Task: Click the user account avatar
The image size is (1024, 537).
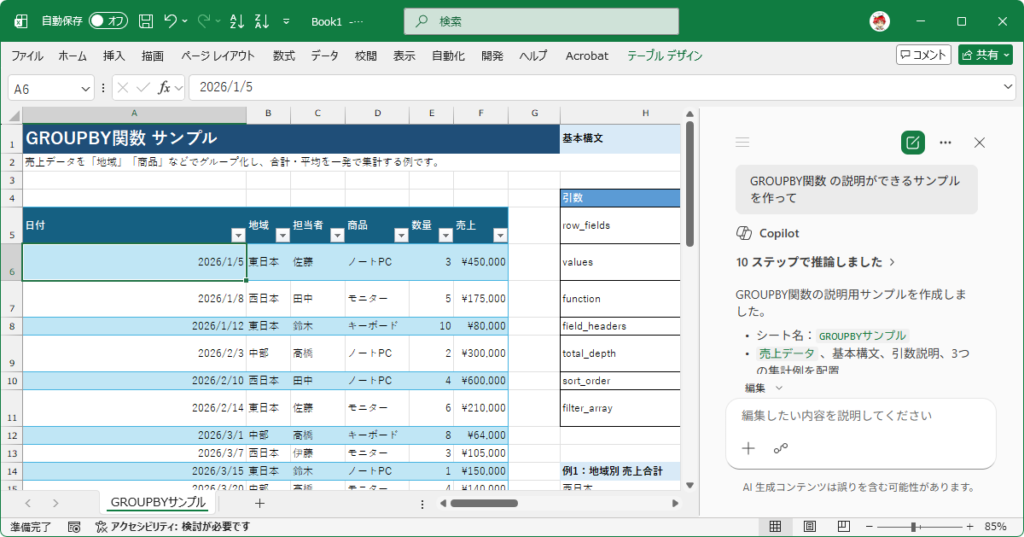Action: [880, 21]
